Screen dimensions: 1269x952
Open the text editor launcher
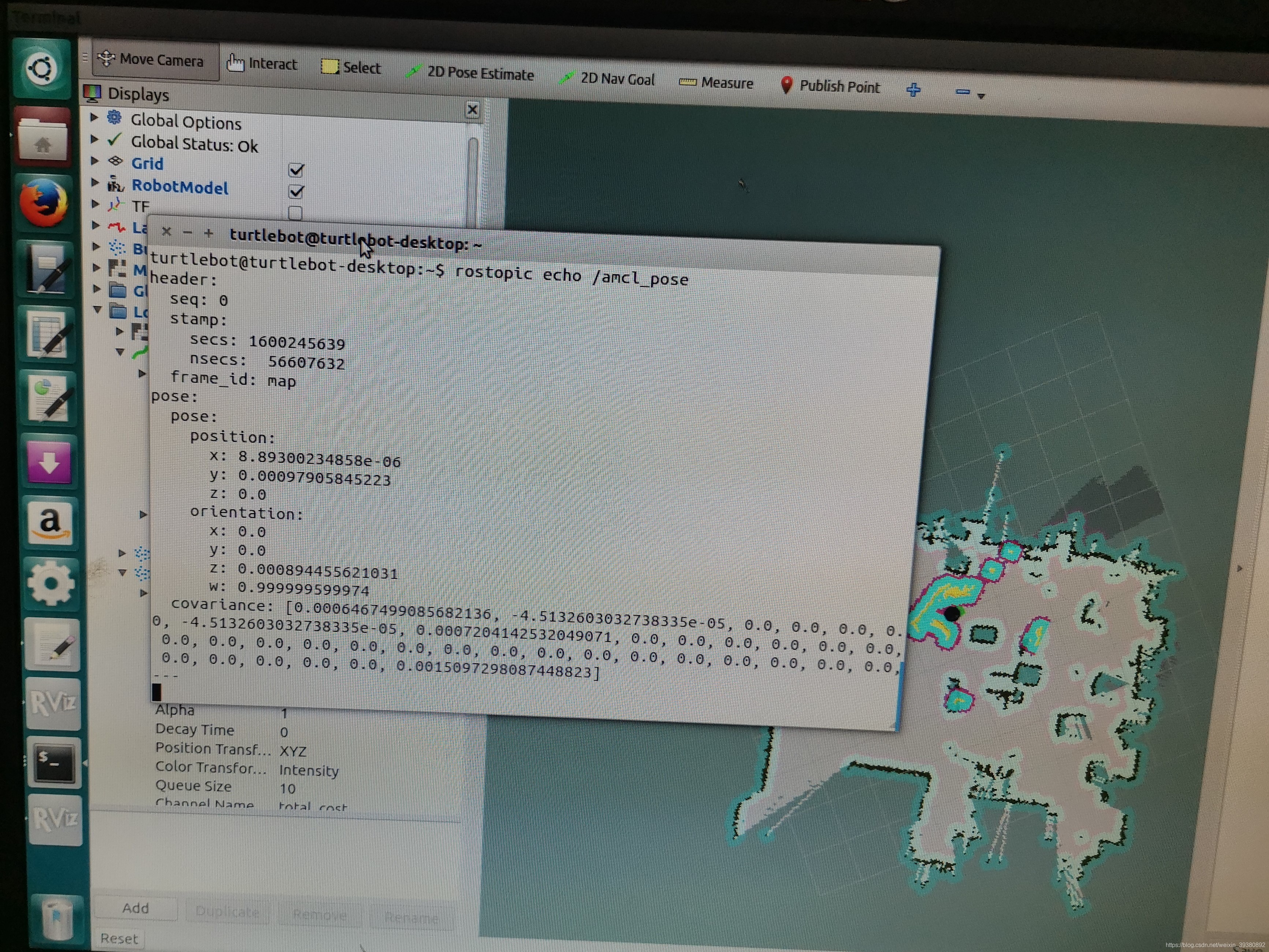pos(53,644)
